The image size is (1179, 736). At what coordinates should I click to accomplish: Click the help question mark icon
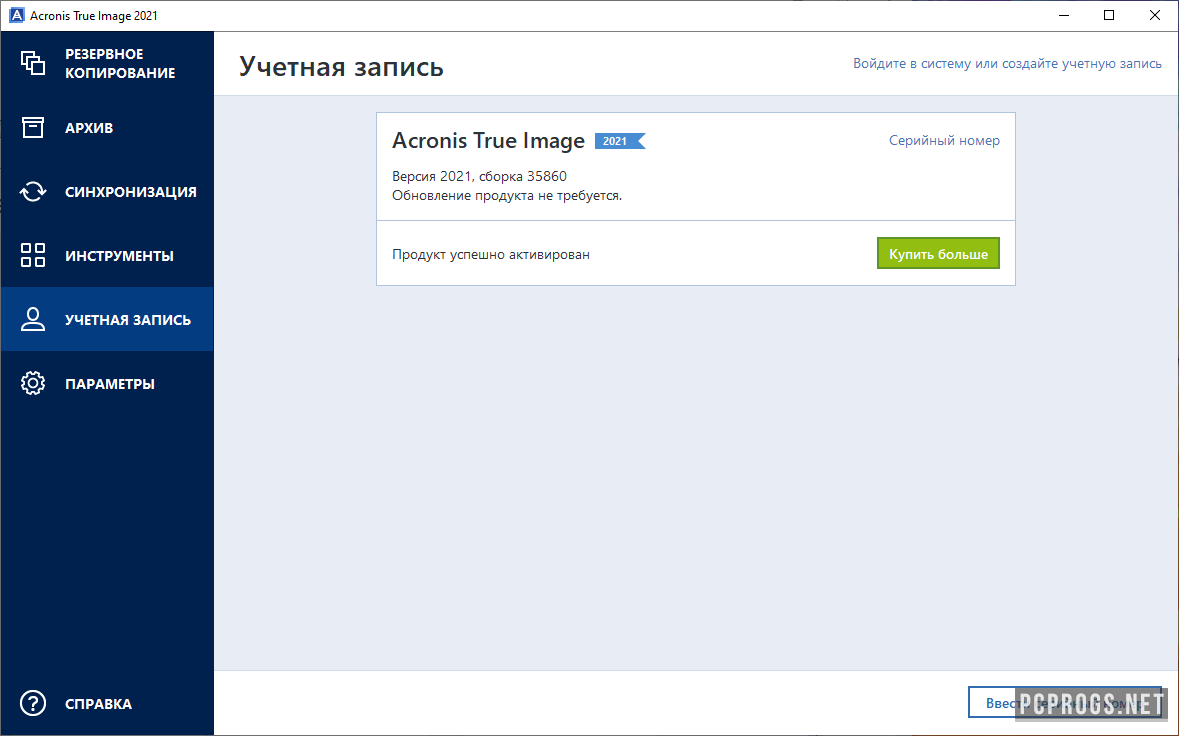click(33, 704)
